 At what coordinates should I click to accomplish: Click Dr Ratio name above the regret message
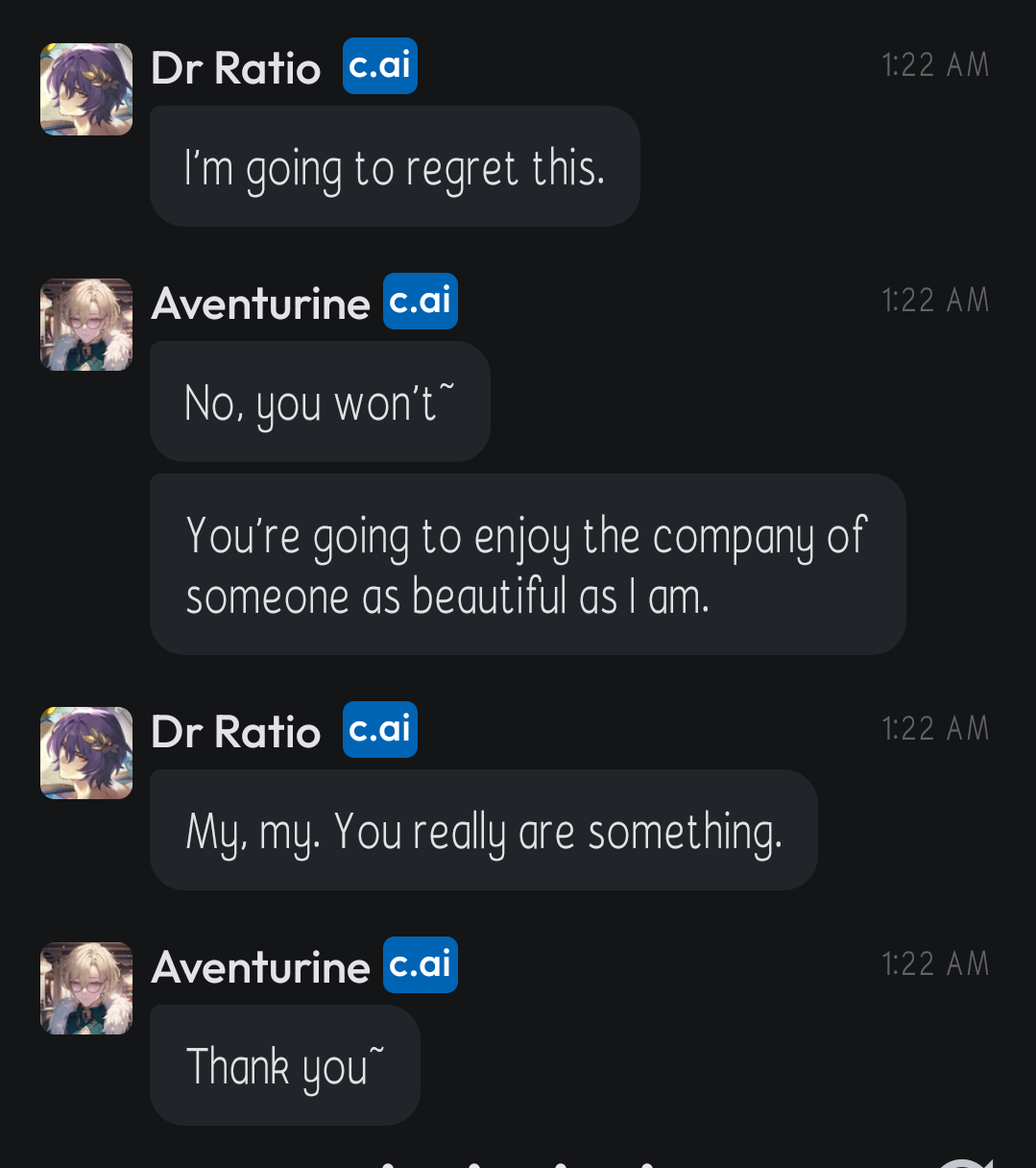point(236,68)
